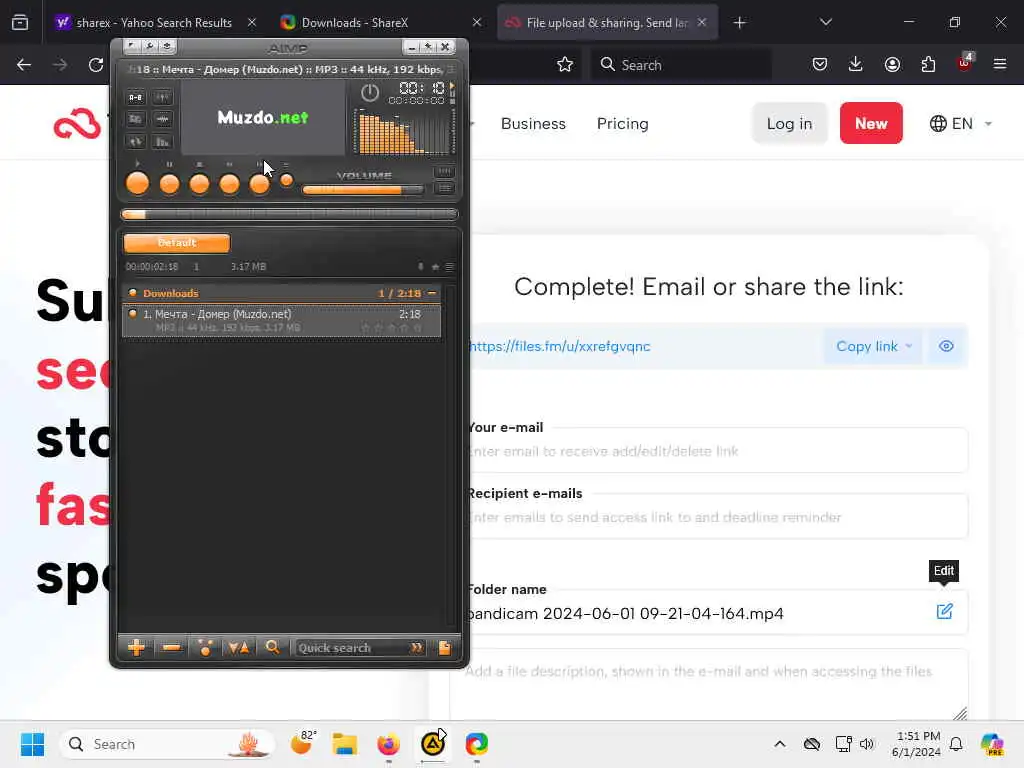Open the AIMP equalizer button
This screenshot has width=1024, height=768.
tap(162, 97)
